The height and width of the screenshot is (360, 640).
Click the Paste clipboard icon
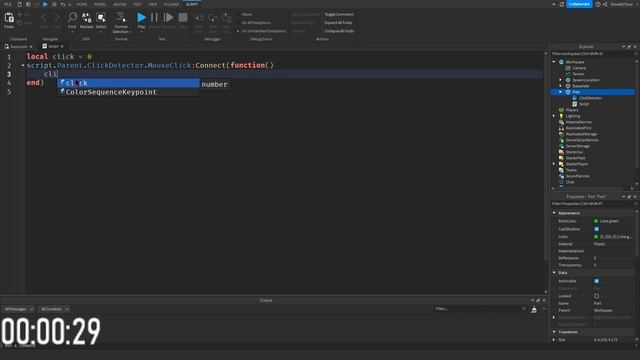point(9,18)
